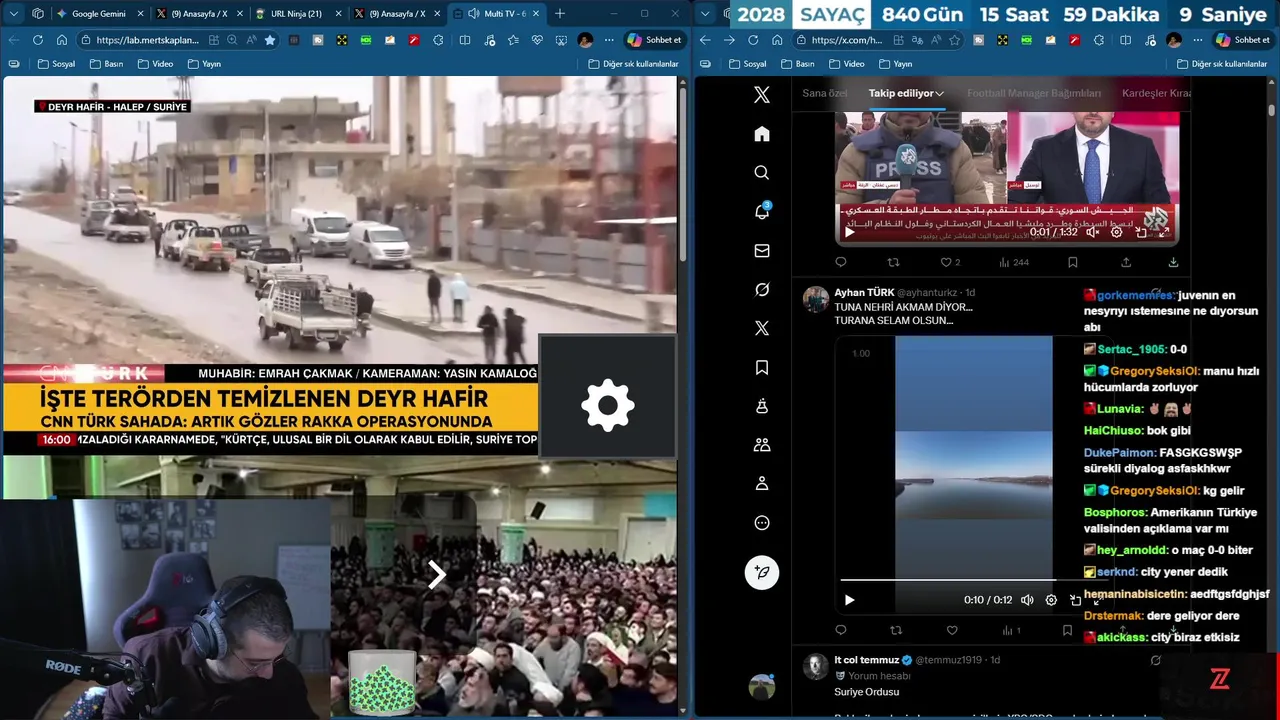Switch to Sana özel tab
Screen dimensions: 1280x720
click(825, 93)
